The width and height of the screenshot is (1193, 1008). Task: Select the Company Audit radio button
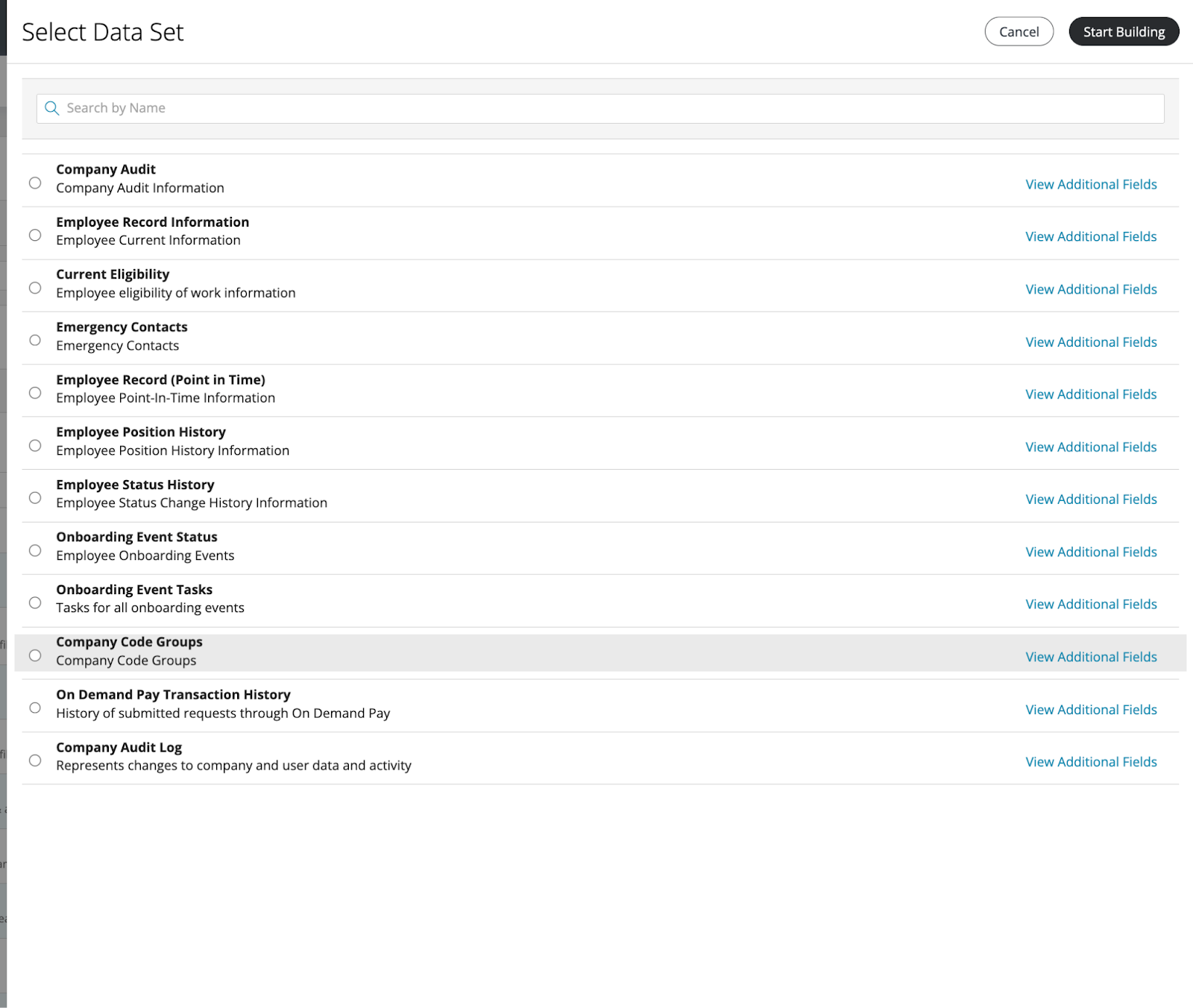pyautogui.click(x=35, y=183)
